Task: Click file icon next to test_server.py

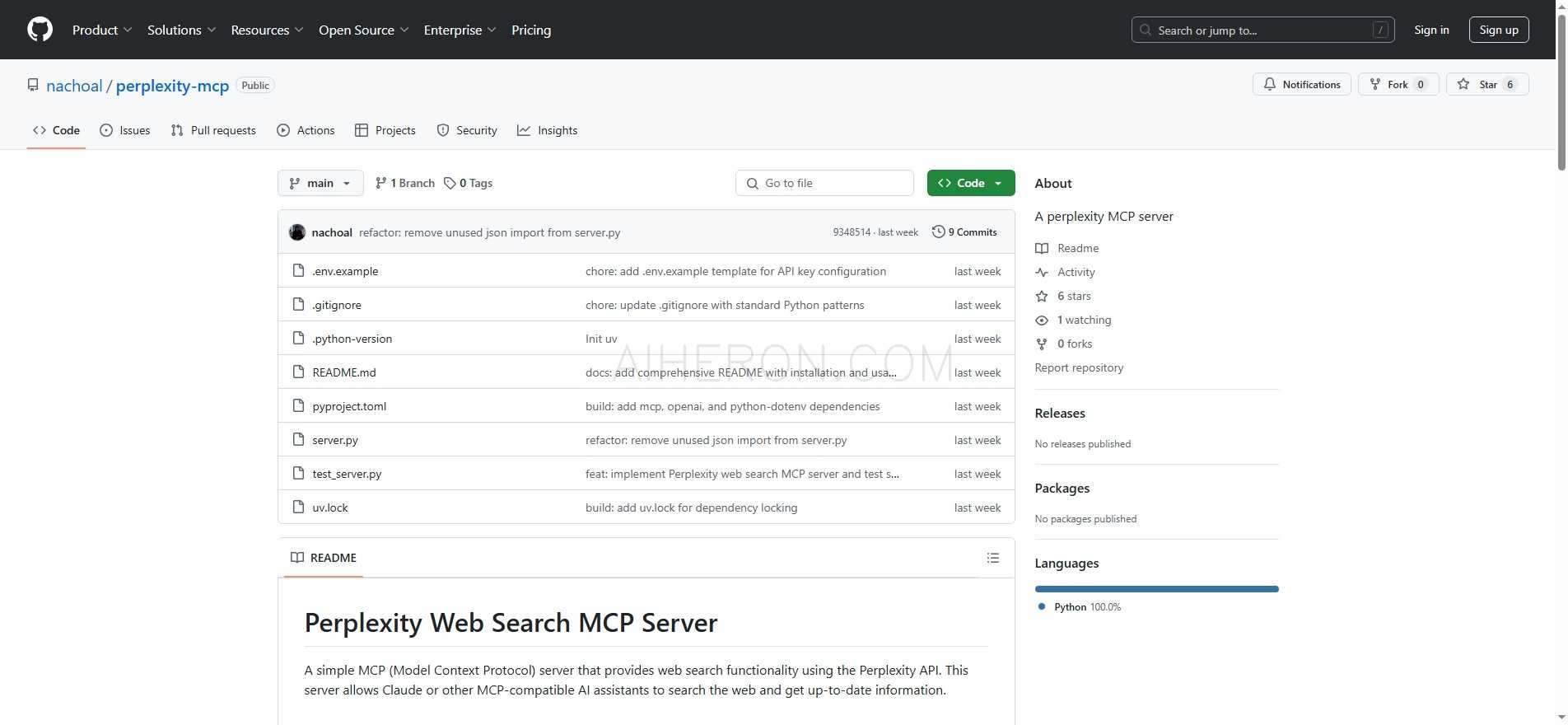Action: (x=299, y=473)
